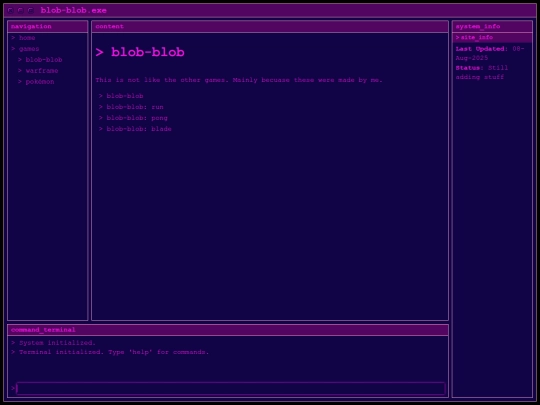
Task: Focus the command terminal input field
Action: tap(231, 388)
